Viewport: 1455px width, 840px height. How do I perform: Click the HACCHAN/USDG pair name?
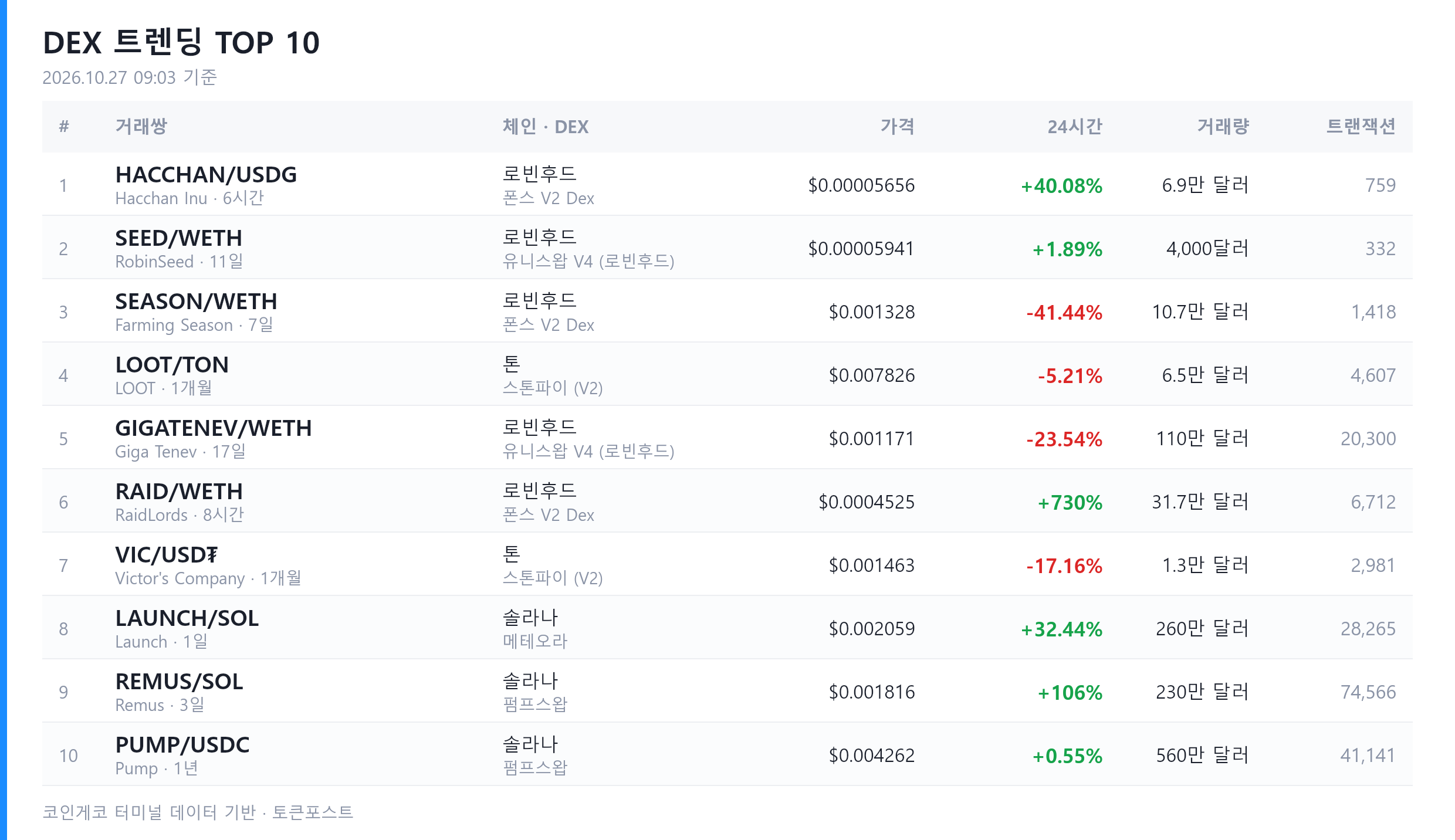click(x=206, y=175)
